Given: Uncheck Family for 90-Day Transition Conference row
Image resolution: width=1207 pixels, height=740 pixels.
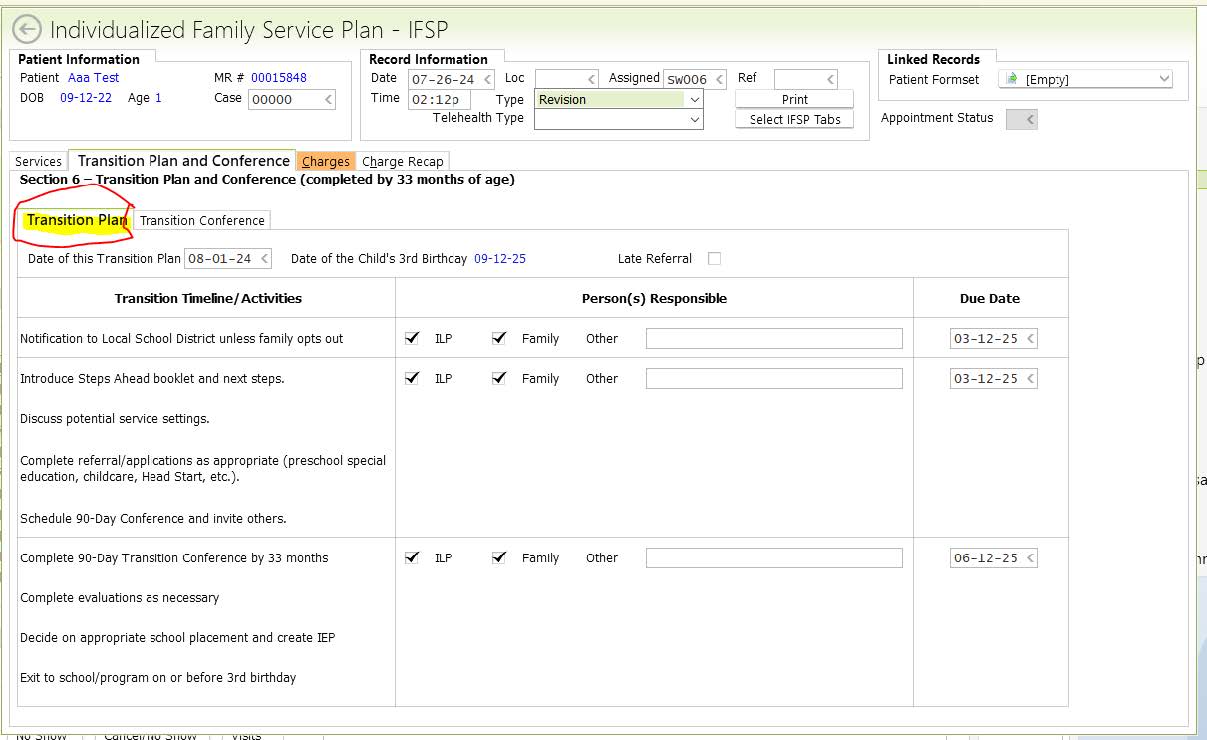Looking at the screenshot, I should [499, 558].
